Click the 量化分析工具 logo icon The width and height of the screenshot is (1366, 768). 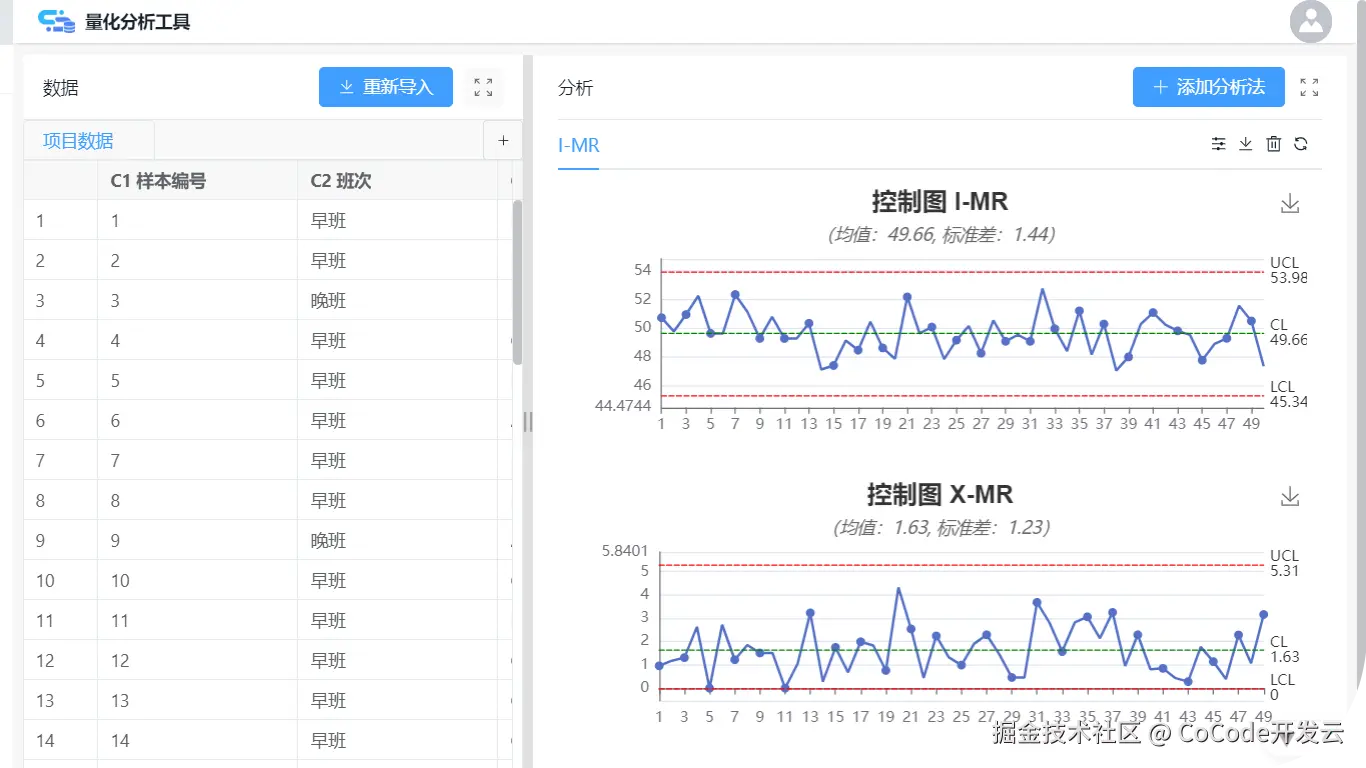(56, 21)
